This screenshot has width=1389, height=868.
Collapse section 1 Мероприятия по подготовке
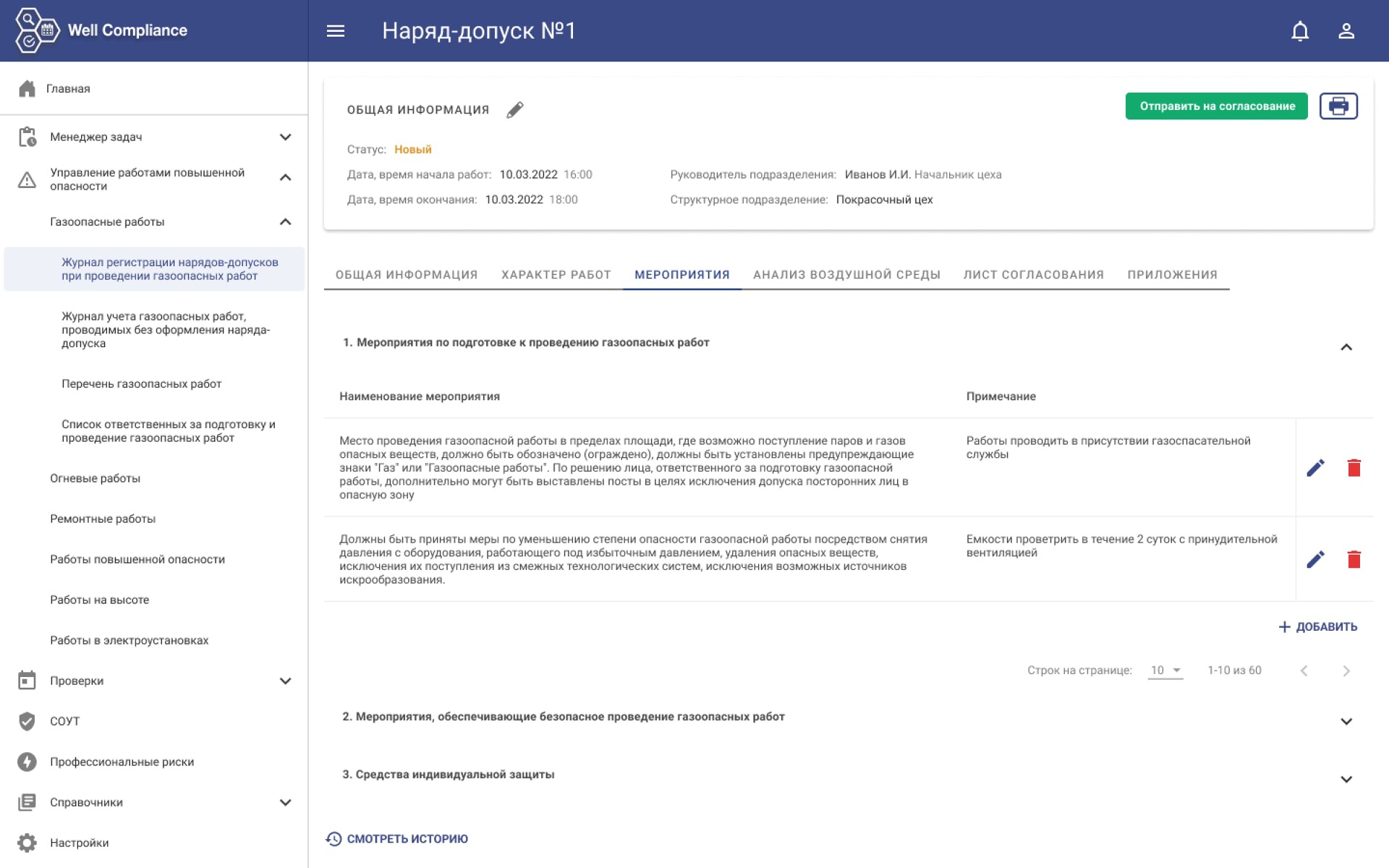(1346, 347)
